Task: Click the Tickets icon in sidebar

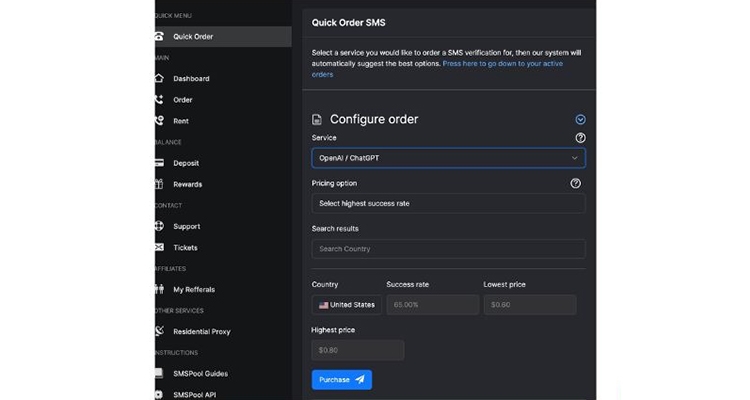Action: pos(159,247)
